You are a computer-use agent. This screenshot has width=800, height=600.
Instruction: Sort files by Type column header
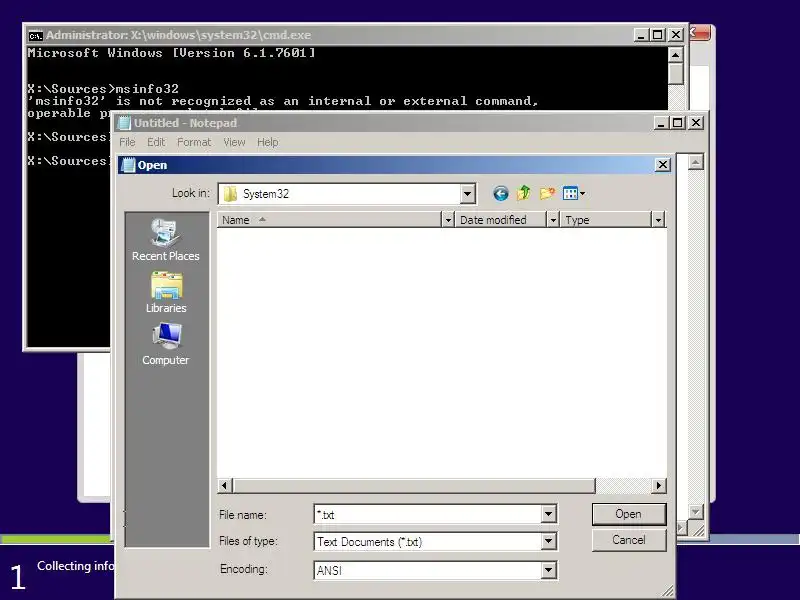(x=606, y=220)
